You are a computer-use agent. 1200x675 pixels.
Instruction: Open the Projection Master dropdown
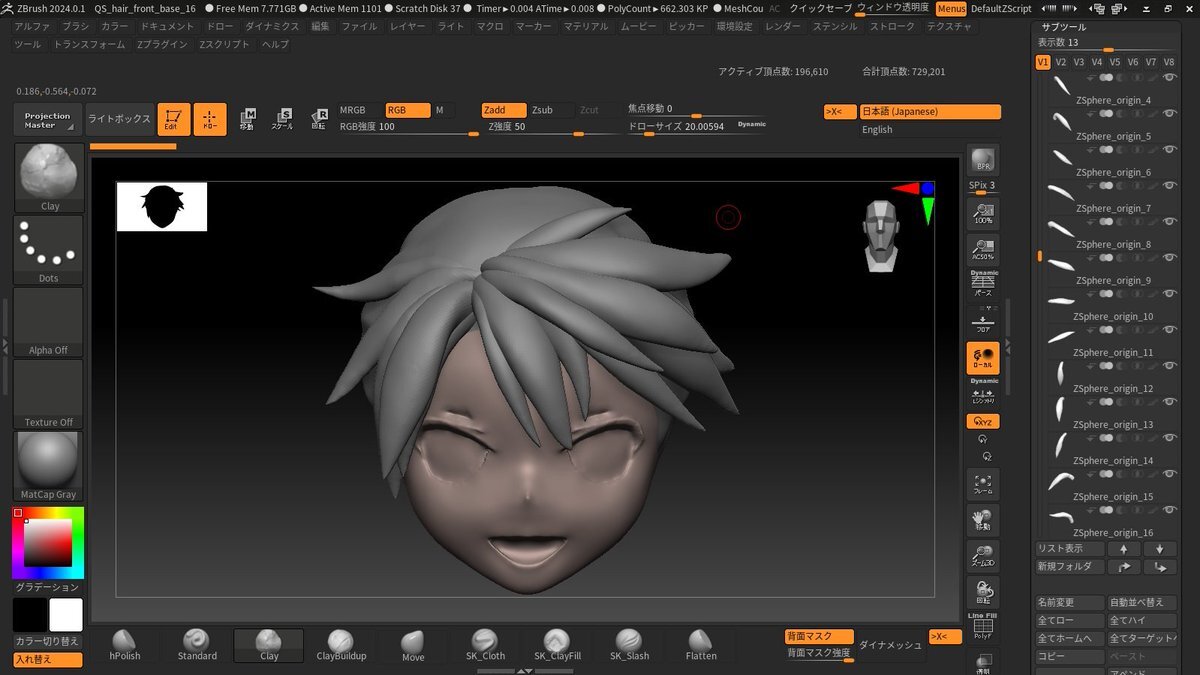(48, 120)
